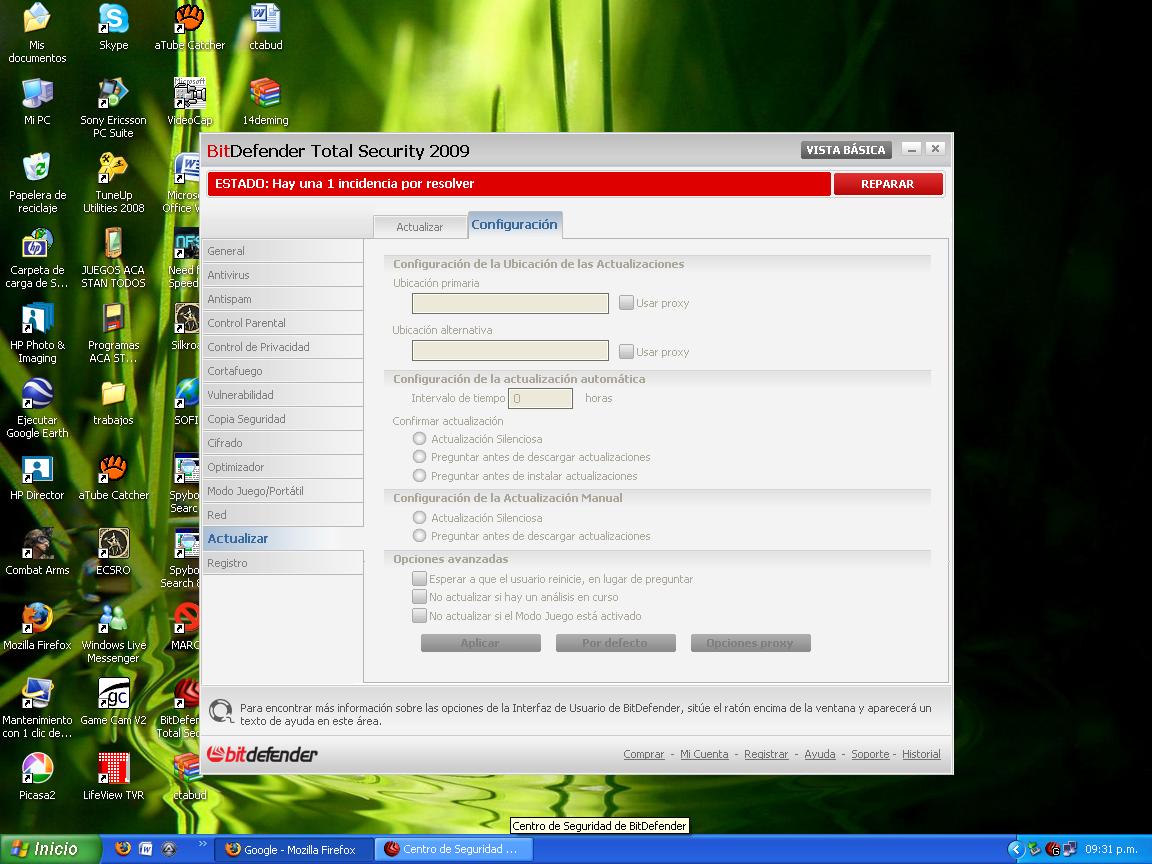Open Papelera de reciclaje
The width and height of the screenshot is (1152, 864).
click(x=37, y=182)
